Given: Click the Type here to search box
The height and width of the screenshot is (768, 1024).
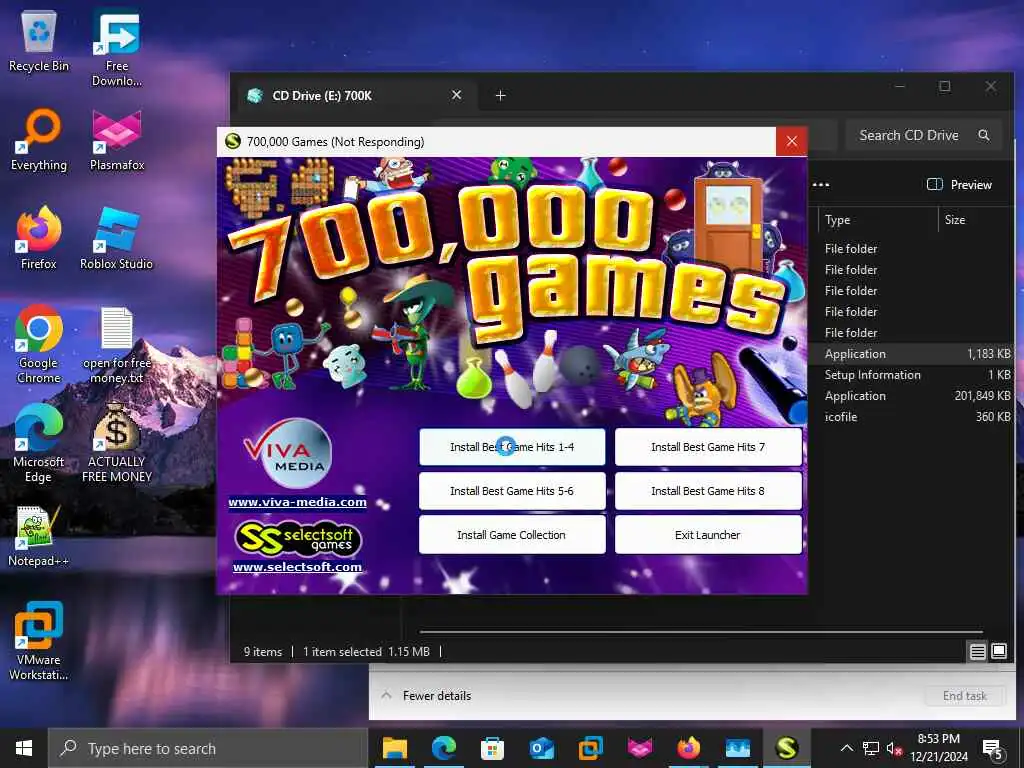Looking at the screenshot, I should [x=208, y=748].
